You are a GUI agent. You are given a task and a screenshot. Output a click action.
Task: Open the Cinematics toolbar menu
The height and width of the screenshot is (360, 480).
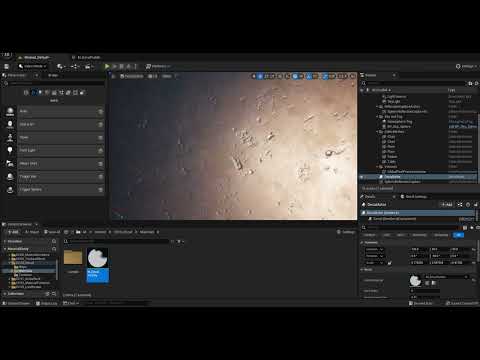coord(89,67)
